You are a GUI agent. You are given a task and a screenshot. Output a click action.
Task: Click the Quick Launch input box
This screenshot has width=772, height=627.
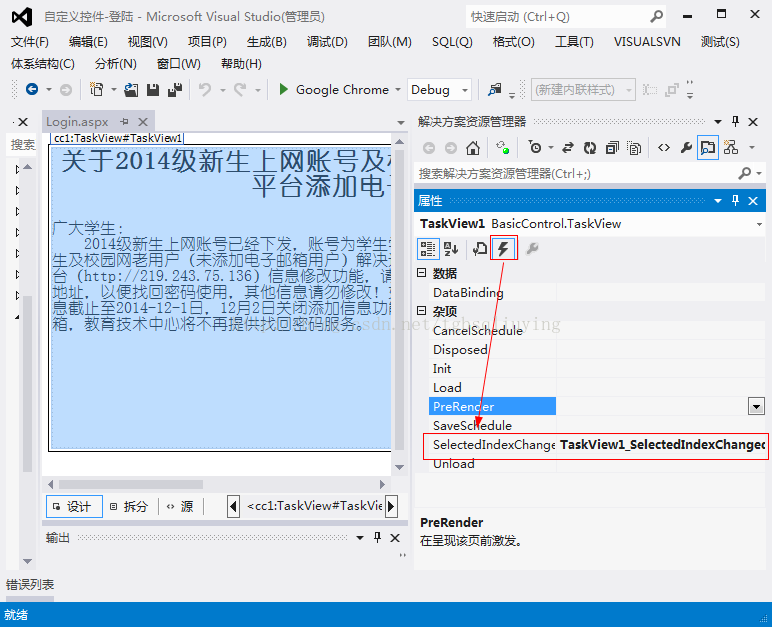[x=556, y=17]
